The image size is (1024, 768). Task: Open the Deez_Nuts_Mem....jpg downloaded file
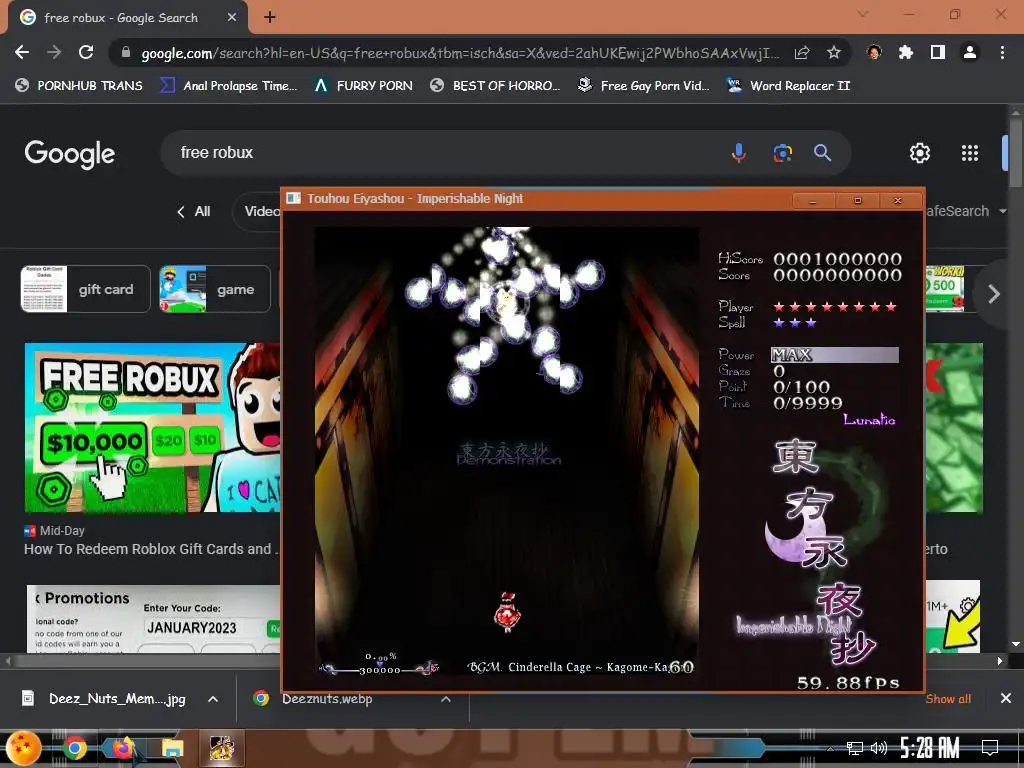tap(104, 699)
